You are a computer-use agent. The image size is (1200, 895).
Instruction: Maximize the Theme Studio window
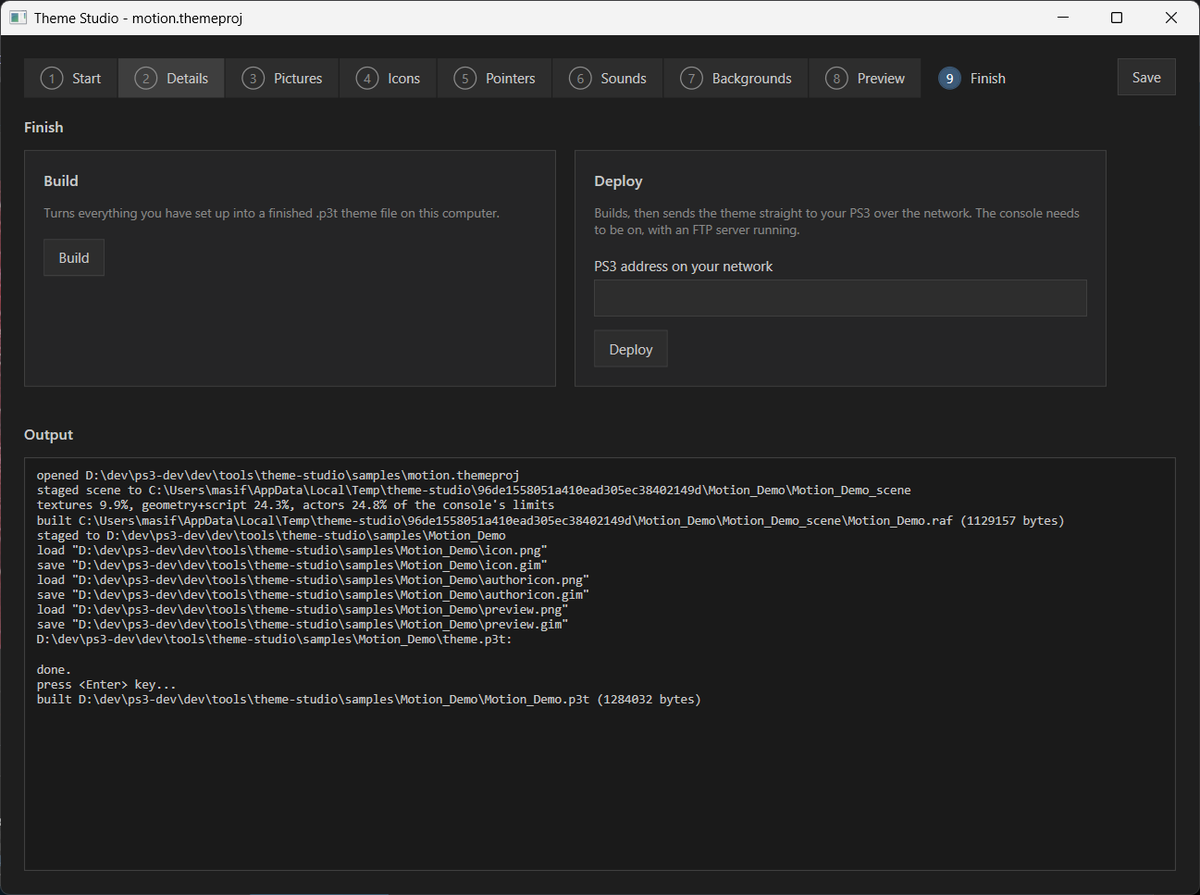[x=1117, y=18]
